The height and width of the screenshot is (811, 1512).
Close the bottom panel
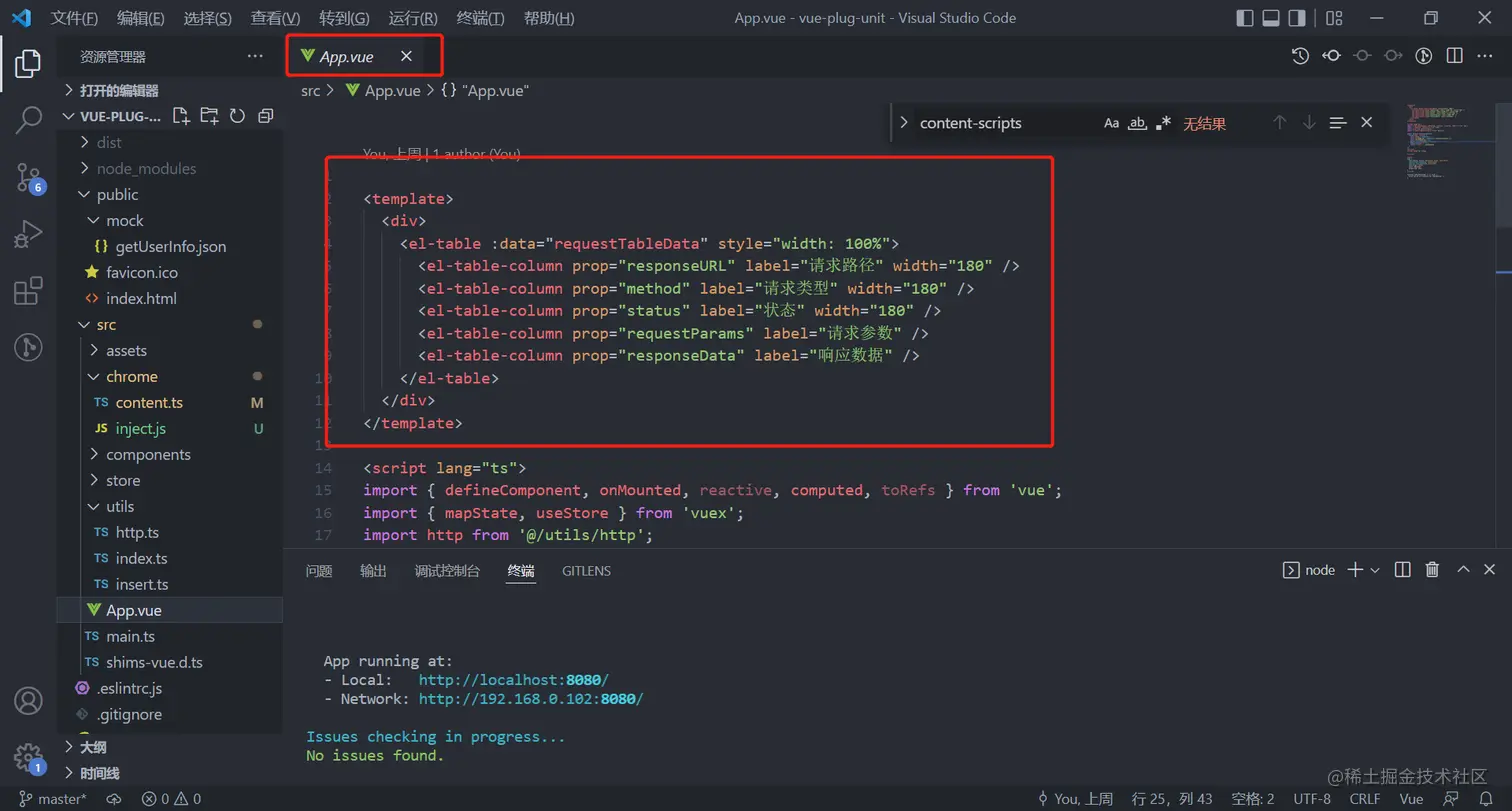tap(1491, 570)
